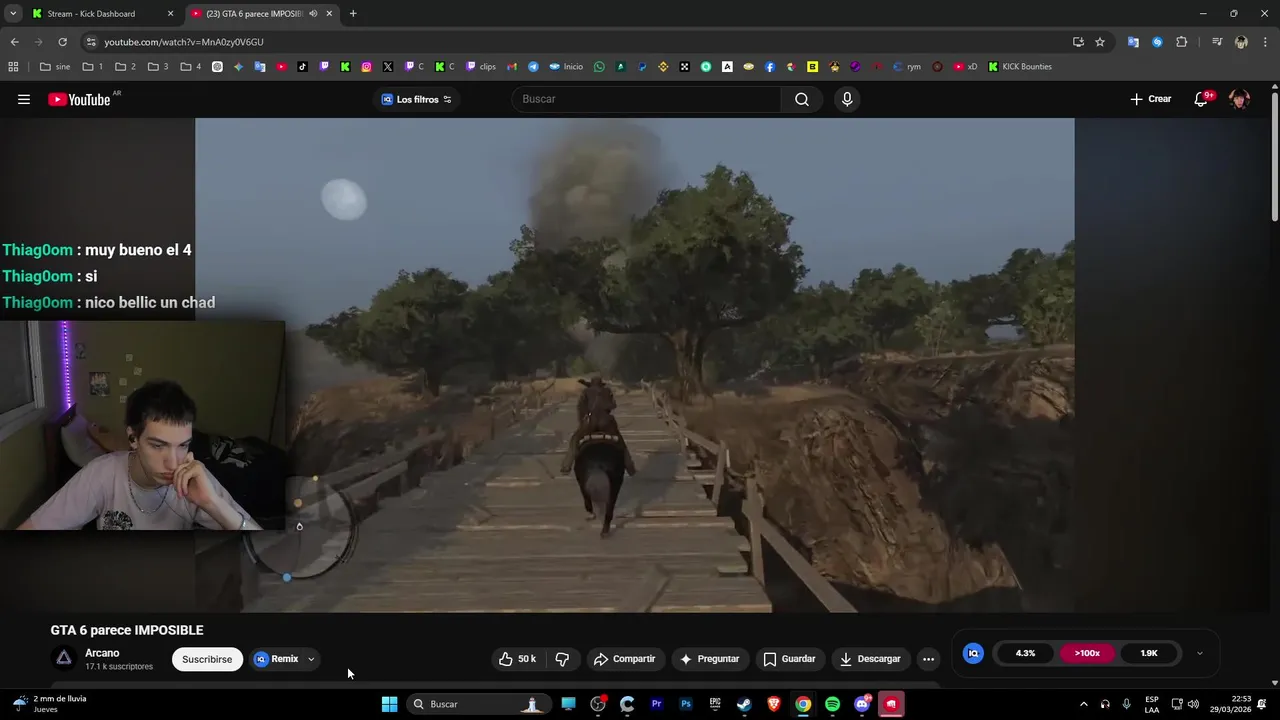The width and height of the screenshot is (1280, 720).
Task: Open the YouTube hamburger guide menu
Action: click(x=24, y=99)
